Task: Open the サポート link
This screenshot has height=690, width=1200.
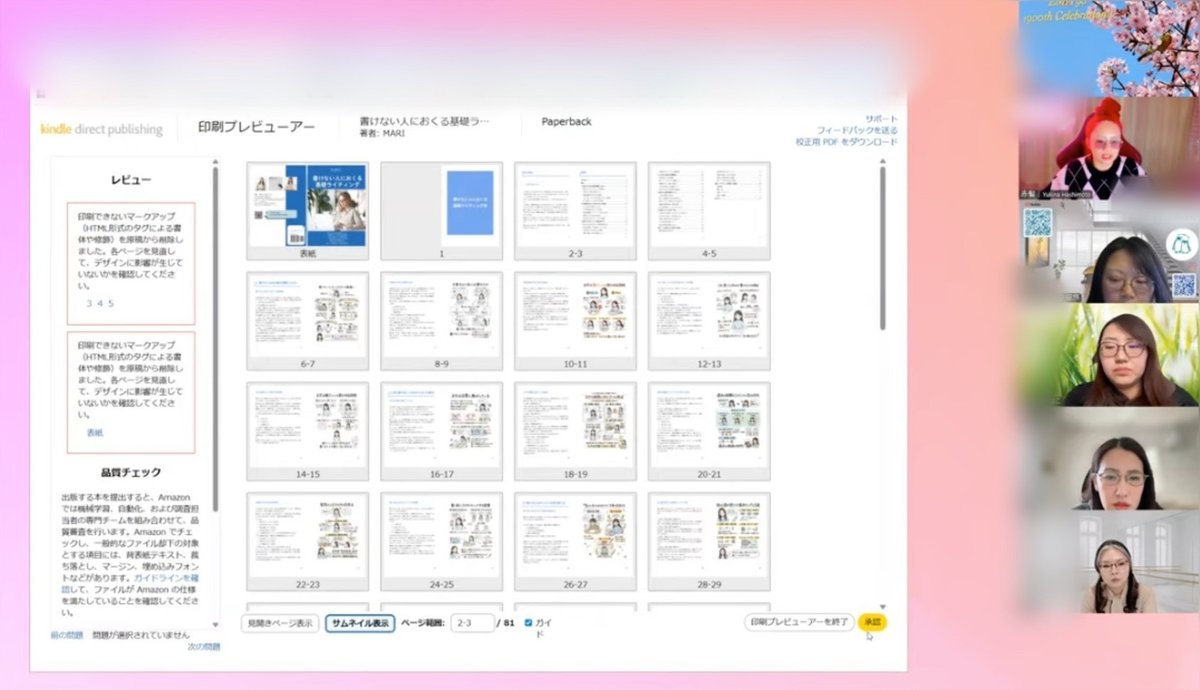Action: (x=881, y=118)
